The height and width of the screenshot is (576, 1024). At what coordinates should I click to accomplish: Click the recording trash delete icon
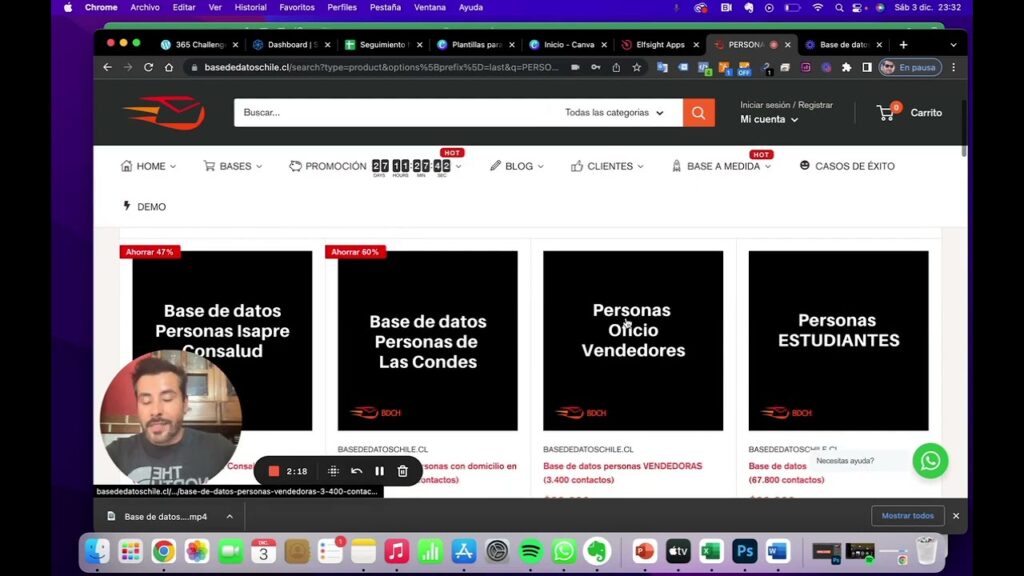402,470
